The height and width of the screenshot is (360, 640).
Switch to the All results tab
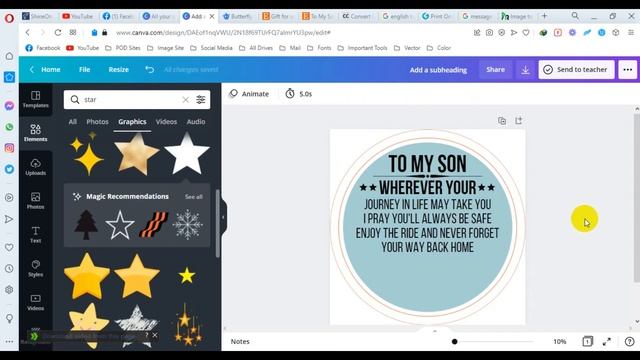click(x=73, y=122)
